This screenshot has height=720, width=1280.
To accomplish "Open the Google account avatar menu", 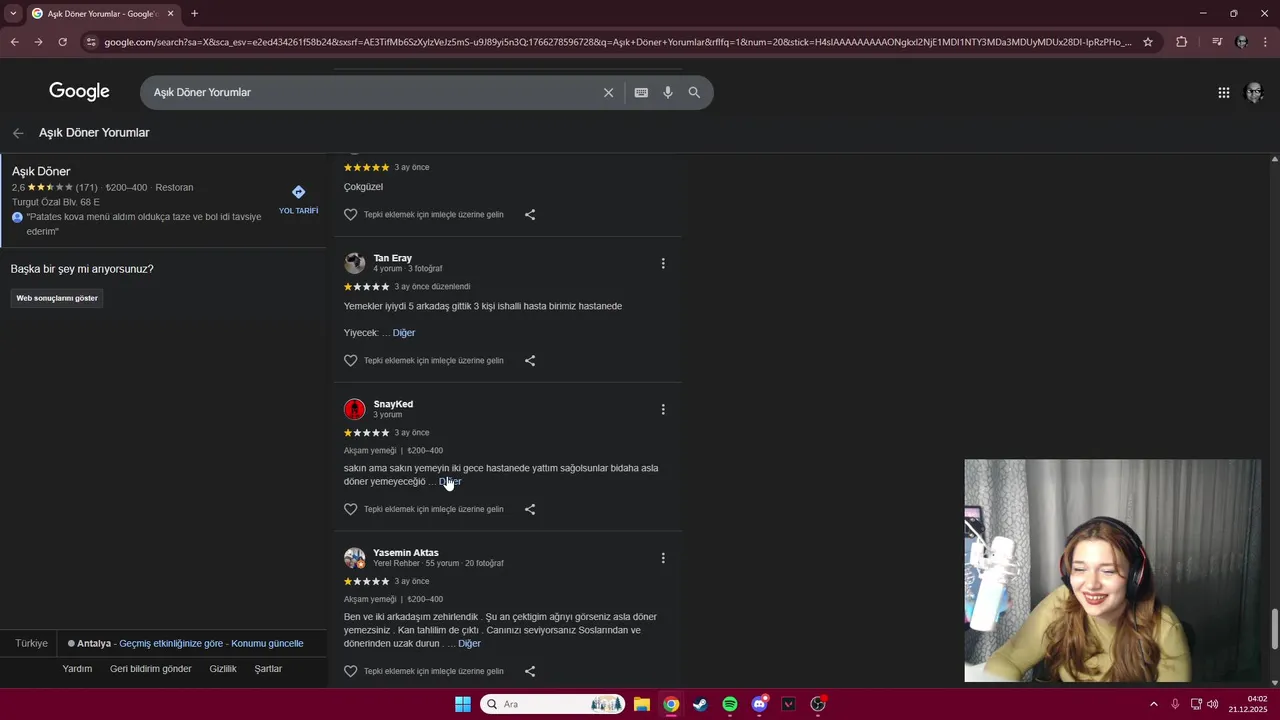I will tap(1253, 92).
